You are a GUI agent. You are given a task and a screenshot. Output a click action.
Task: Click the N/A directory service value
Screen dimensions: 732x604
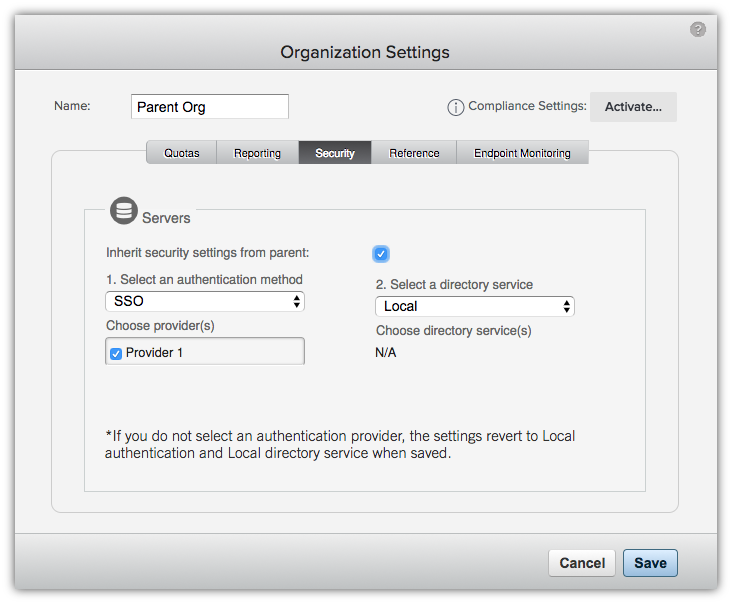point(386,352)
